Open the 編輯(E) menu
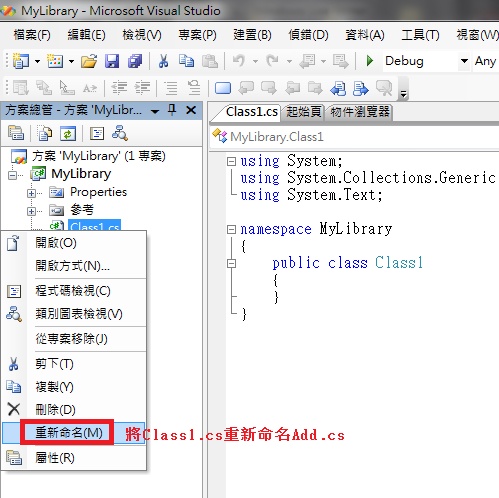 tap(87, 35)
